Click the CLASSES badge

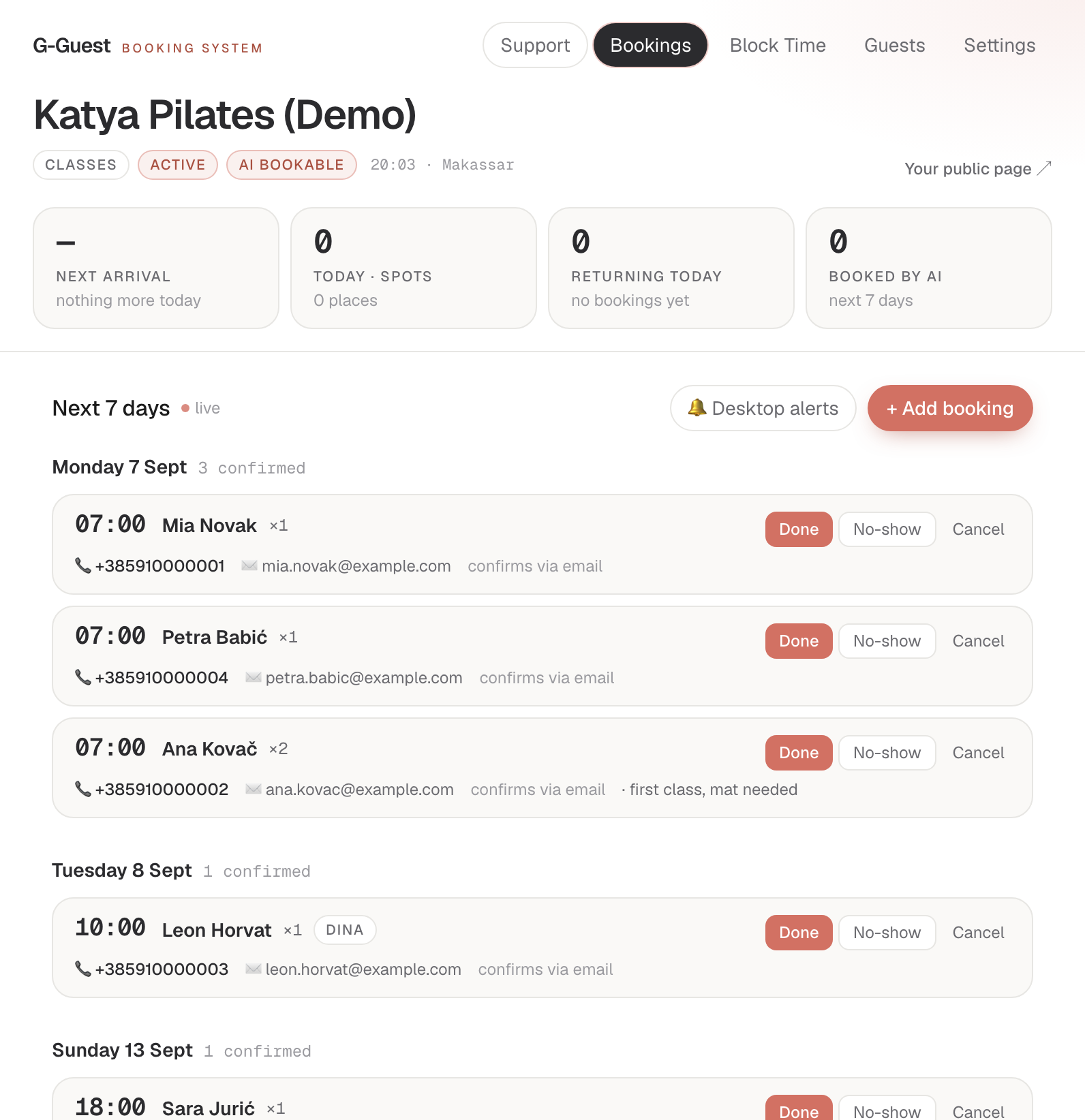click(81, 165)
